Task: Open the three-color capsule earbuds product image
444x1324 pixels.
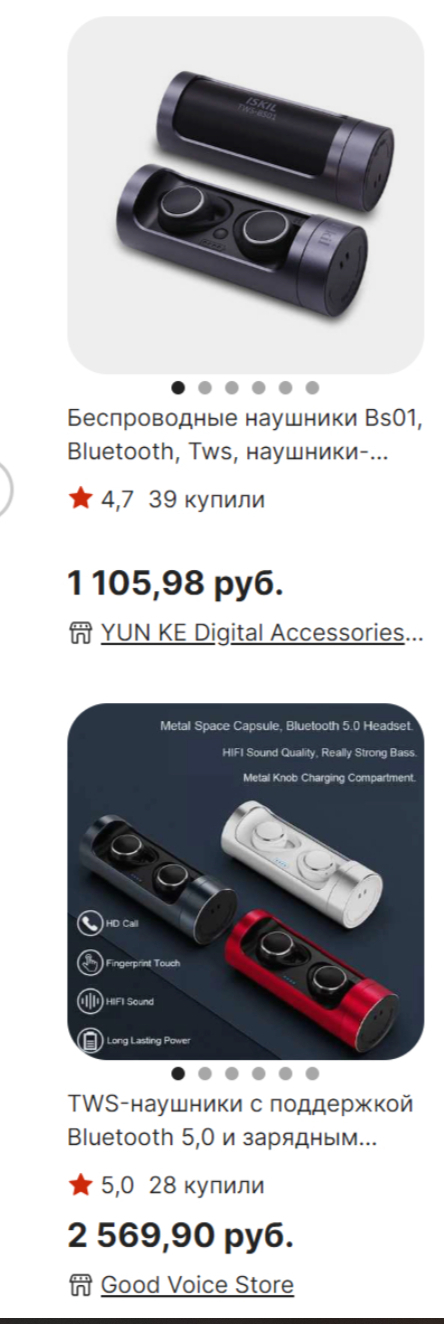Action: [x=245, y=881]
